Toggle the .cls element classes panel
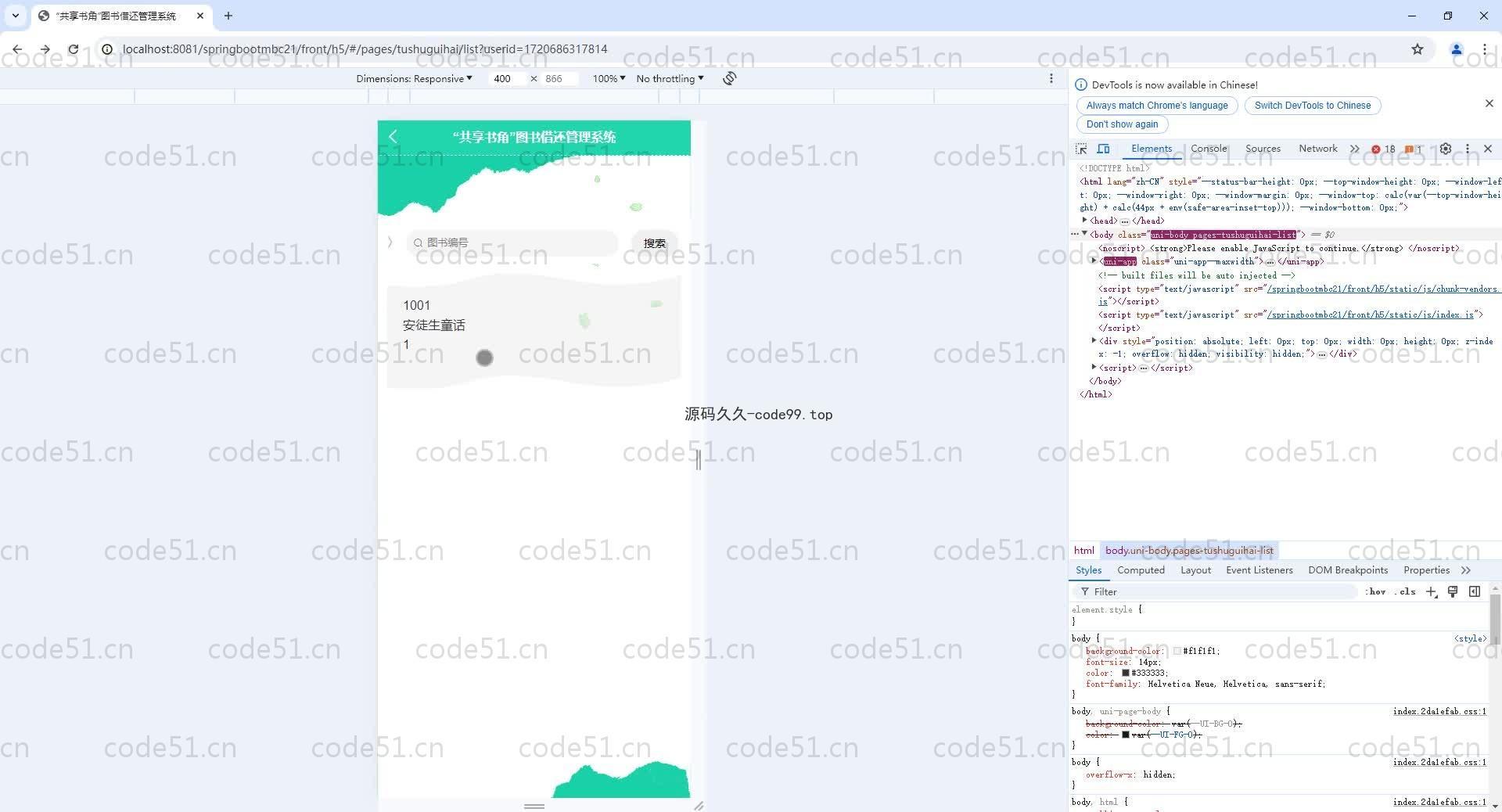This screenshot has width=1502, height=812. pyautogui.click(x=1406, y=591)
